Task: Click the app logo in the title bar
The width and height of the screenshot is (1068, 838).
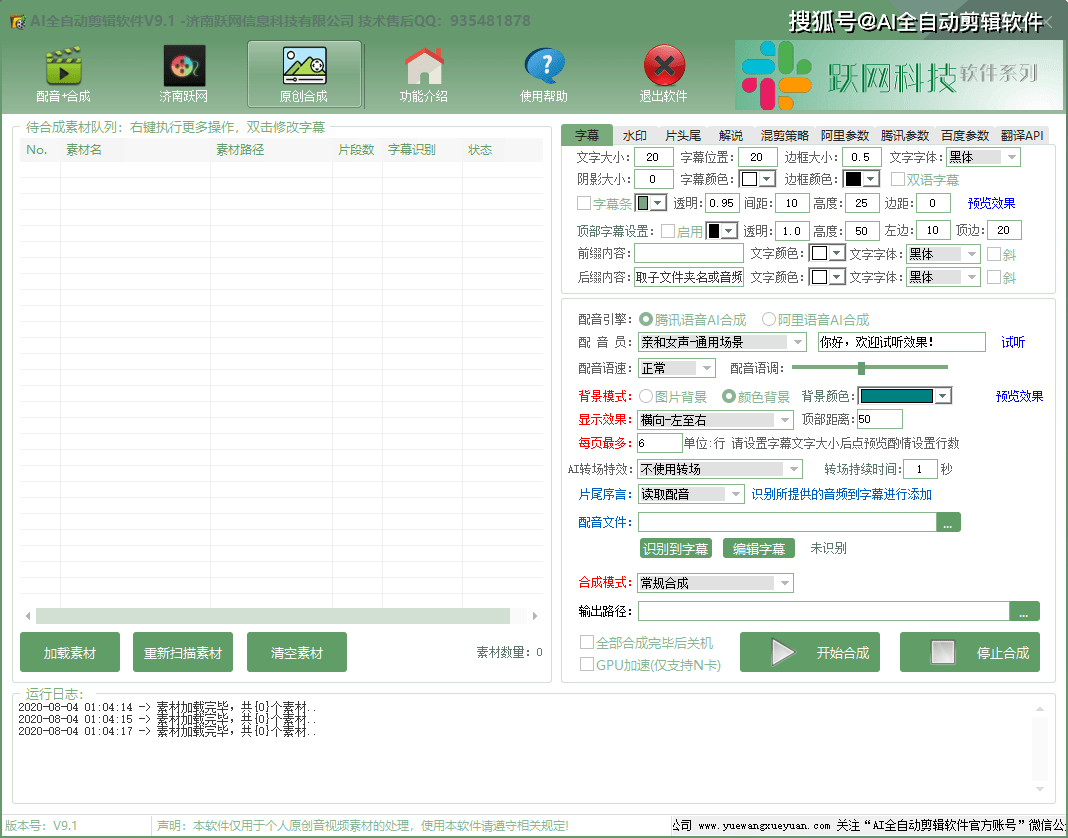Action: tap(17, 21)
